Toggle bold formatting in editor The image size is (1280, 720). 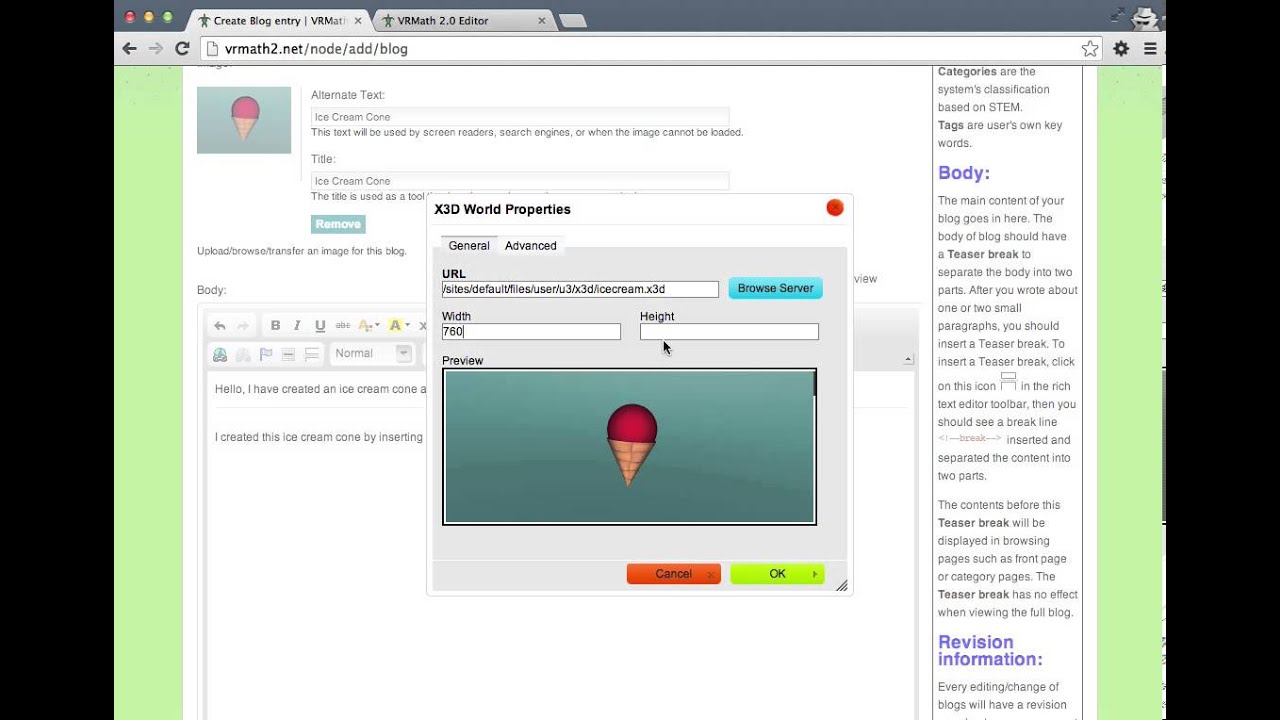275,326
